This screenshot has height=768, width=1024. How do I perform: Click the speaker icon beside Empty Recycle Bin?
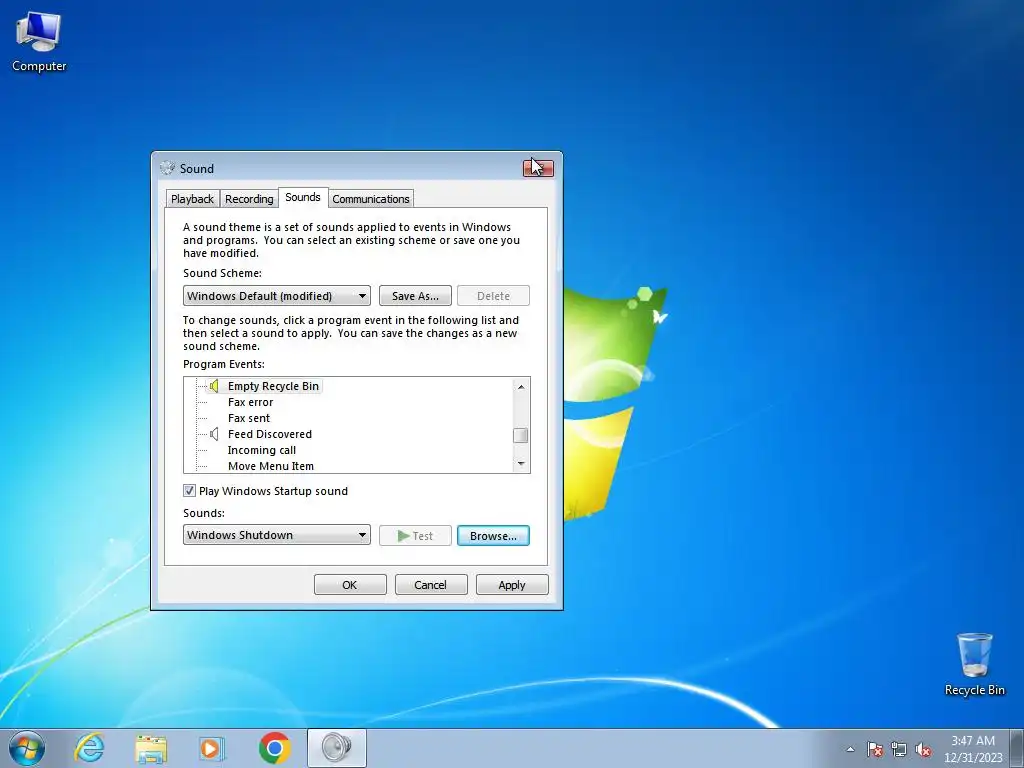214,386
